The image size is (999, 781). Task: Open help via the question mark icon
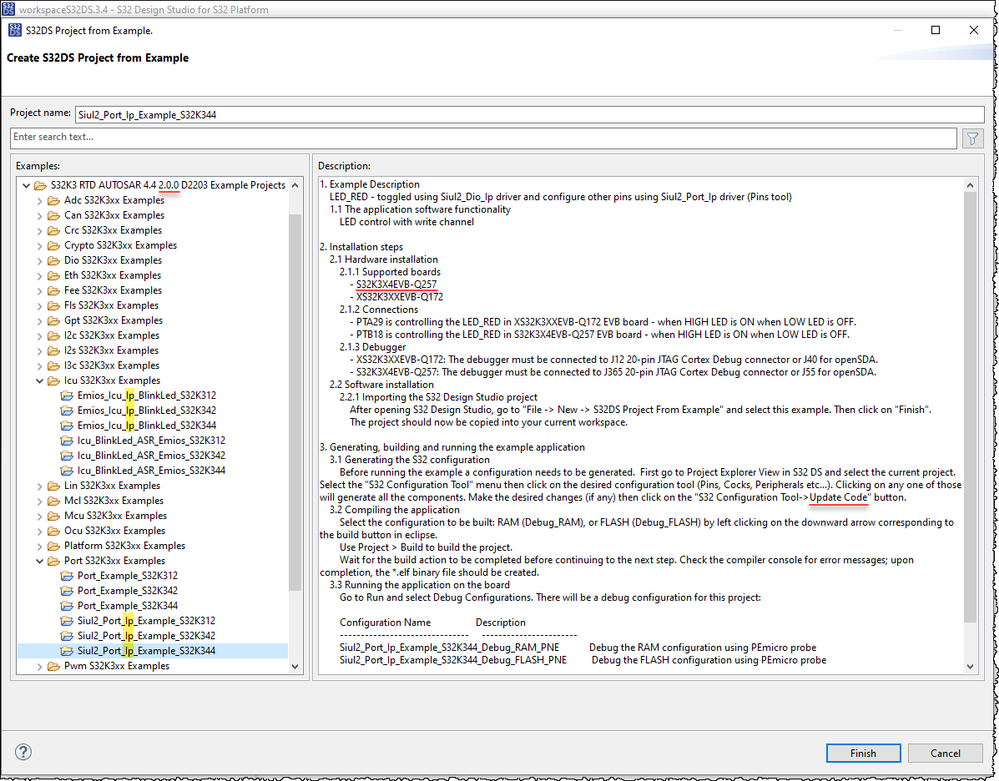pos(21,752)
